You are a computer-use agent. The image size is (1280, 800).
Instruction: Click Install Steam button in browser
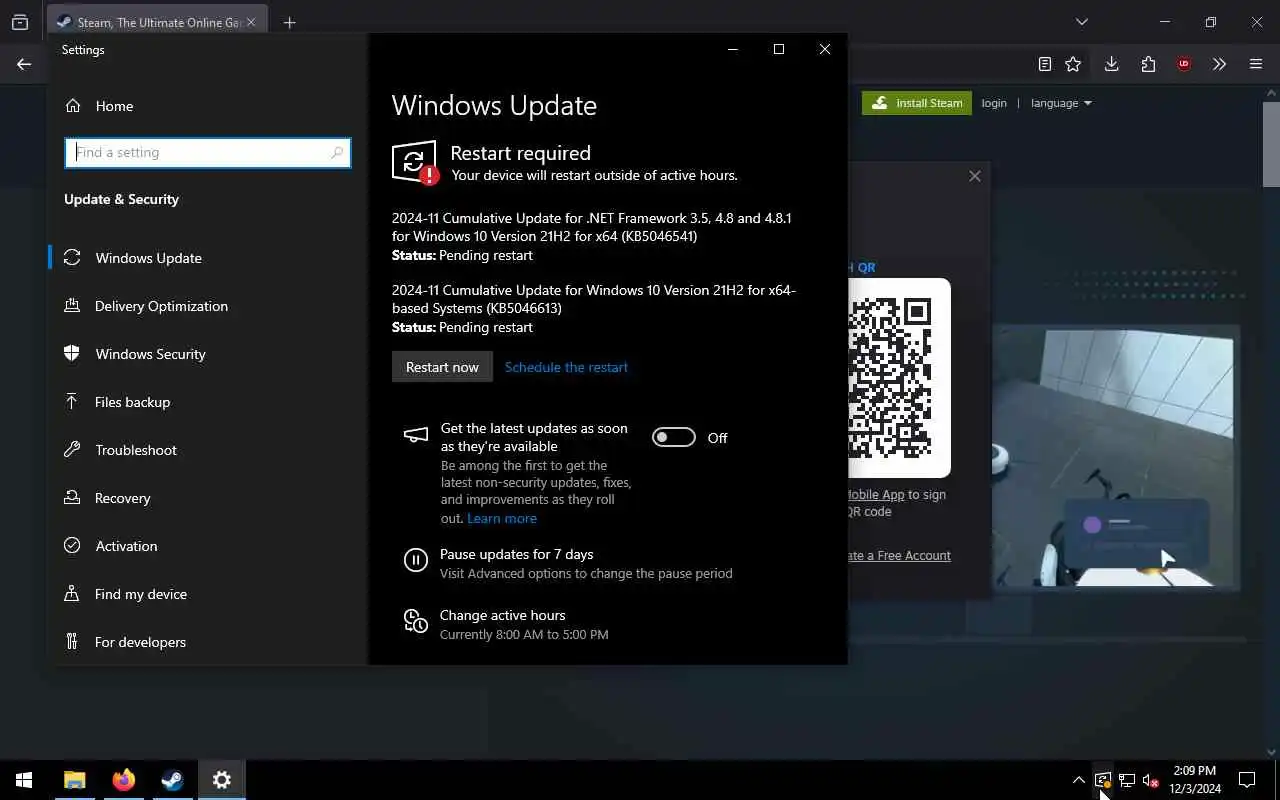pyautogui.click(x=917, y=103)
